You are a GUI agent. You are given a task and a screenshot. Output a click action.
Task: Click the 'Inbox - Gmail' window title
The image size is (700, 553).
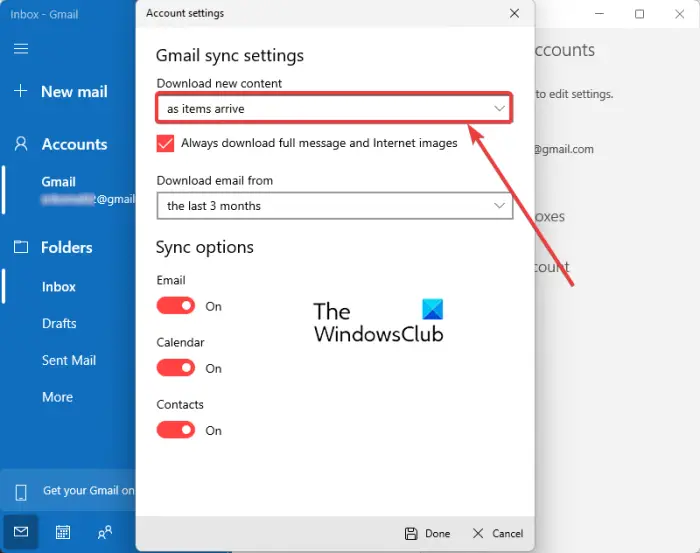point(44,14)
